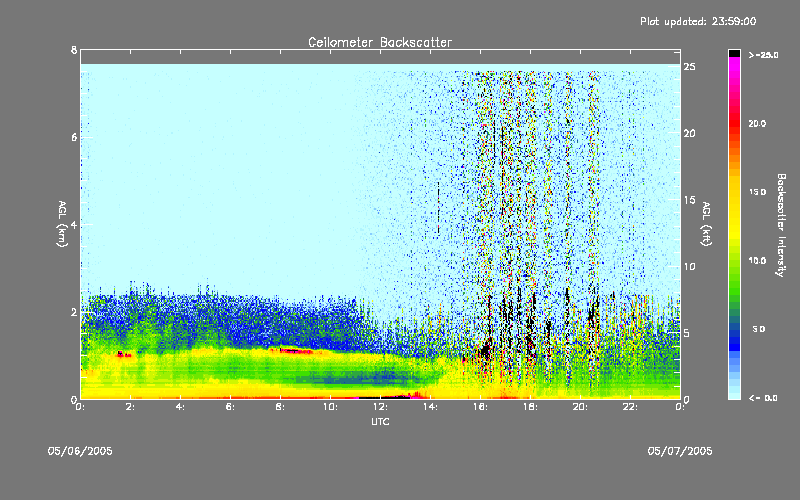The width and height of the screenshot is (800, 500).
Task: Click the 6 km tick label
Action: click(x=74, y=137)
